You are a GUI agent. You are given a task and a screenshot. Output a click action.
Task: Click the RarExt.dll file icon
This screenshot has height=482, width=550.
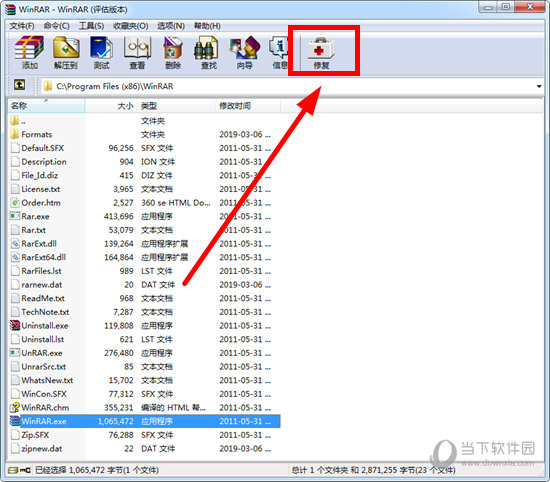coord(15,244)
